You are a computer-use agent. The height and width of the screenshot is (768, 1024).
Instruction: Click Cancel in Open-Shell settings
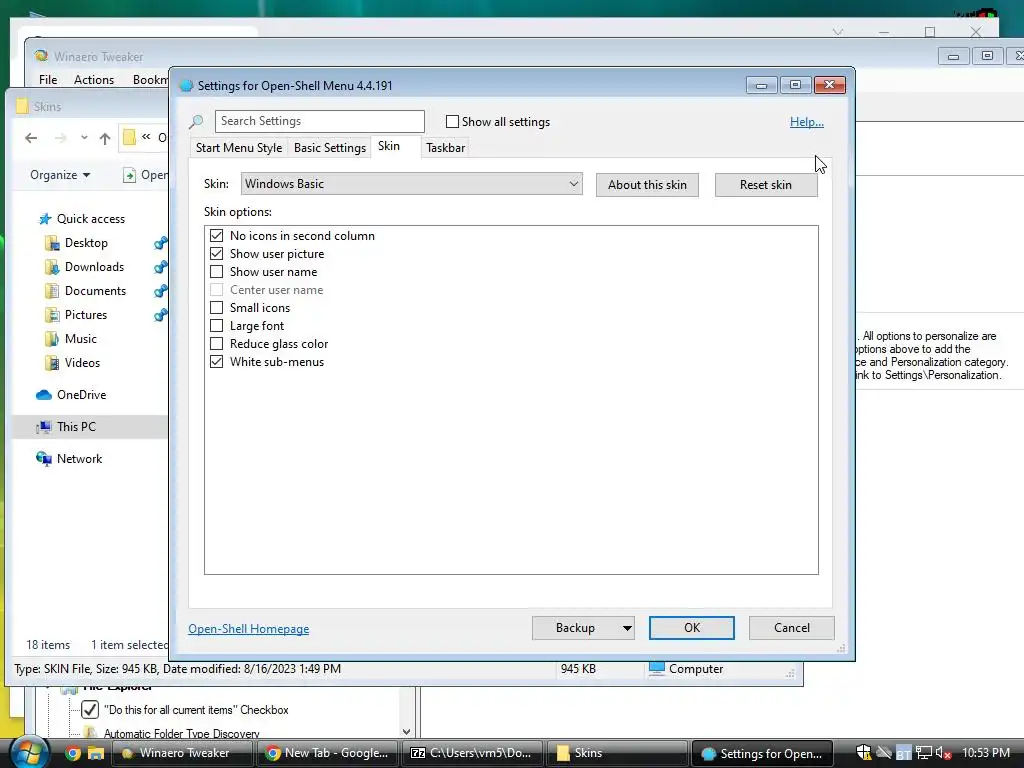tap(792, 628)
